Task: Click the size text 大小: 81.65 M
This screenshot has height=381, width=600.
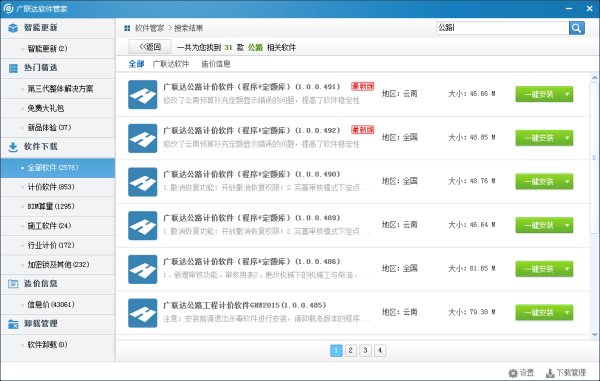Action: [x=471, y=269]
